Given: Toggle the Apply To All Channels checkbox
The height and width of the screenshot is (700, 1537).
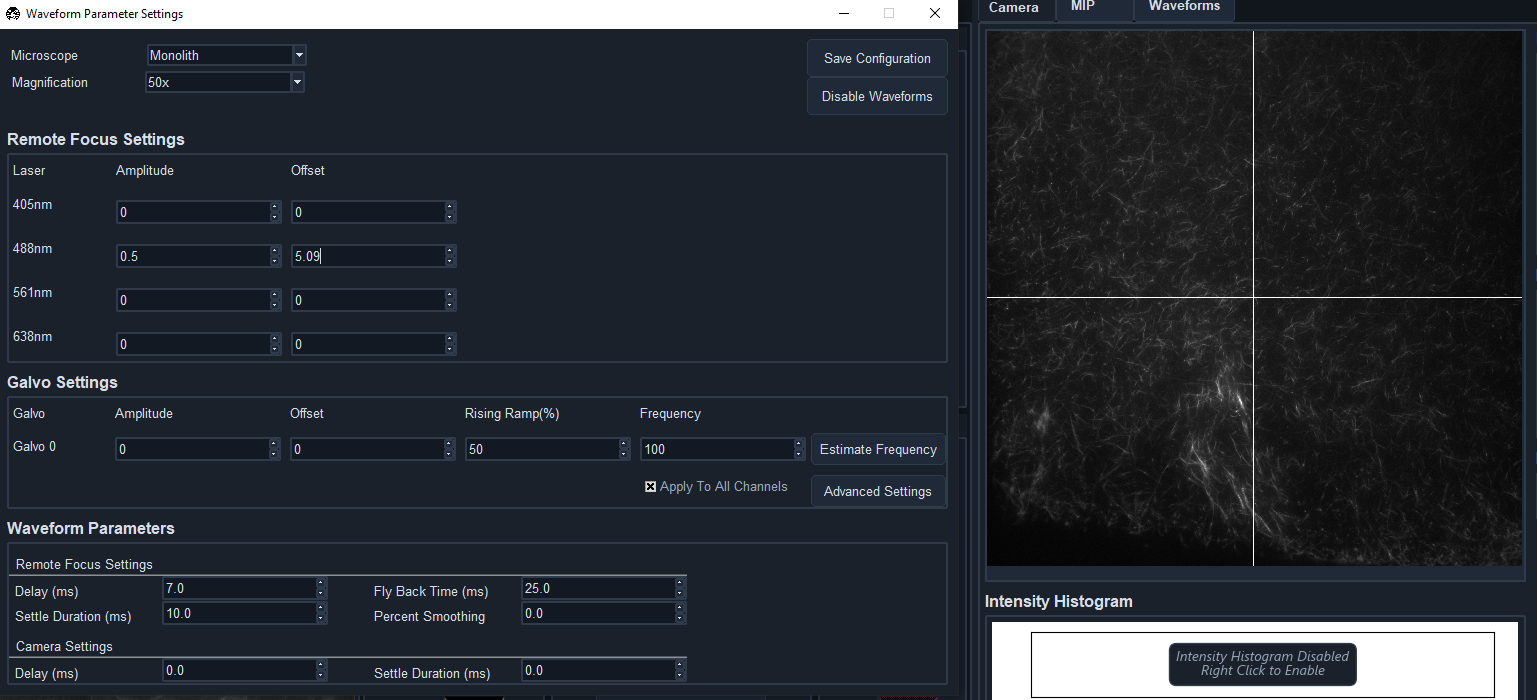Looking at the screenshot, I should 650,486.
